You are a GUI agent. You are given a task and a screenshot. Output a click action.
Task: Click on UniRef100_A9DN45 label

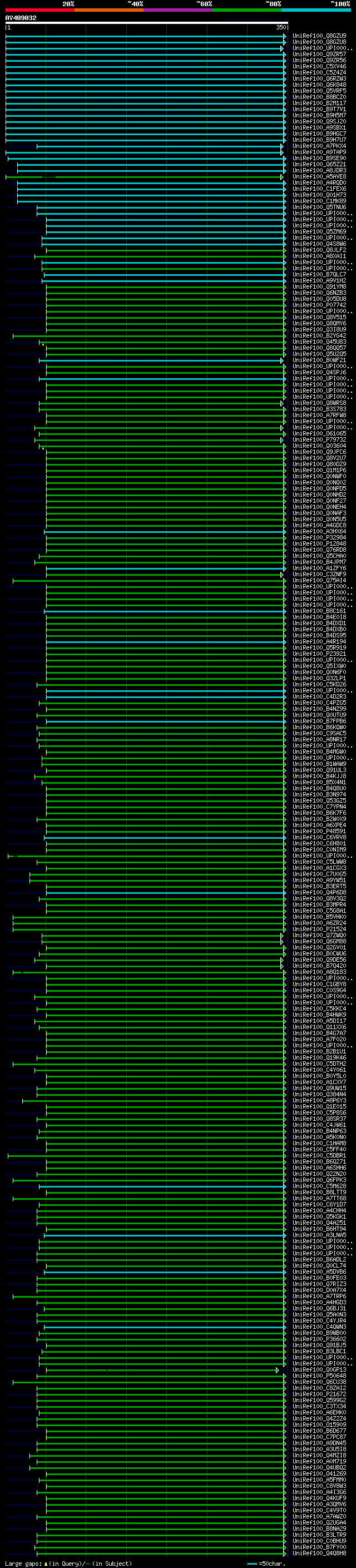tap(319, 1443)
